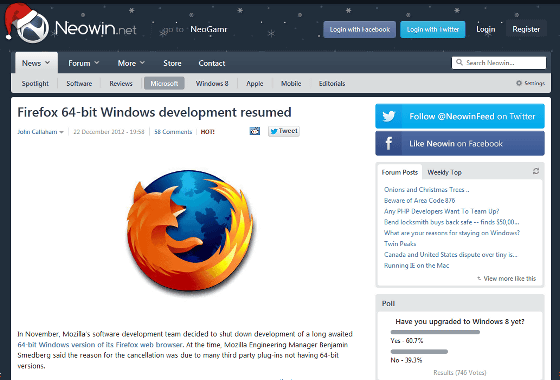Switch to the Forum Posts tab
Image resolution: width=560 pixels, height=380 pixels.
click(400, 172)
